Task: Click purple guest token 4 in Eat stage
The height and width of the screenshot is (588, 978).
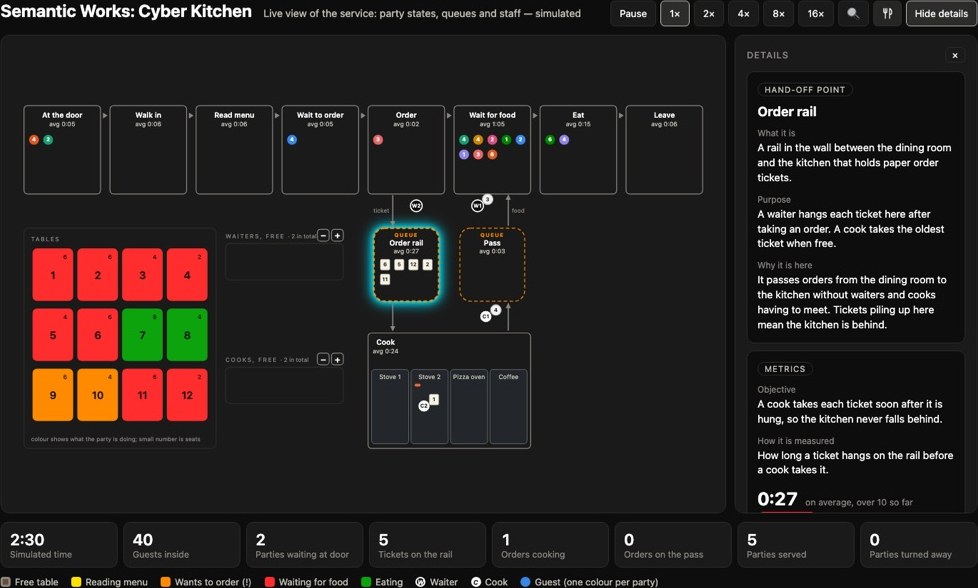Action: pos(564,140)
